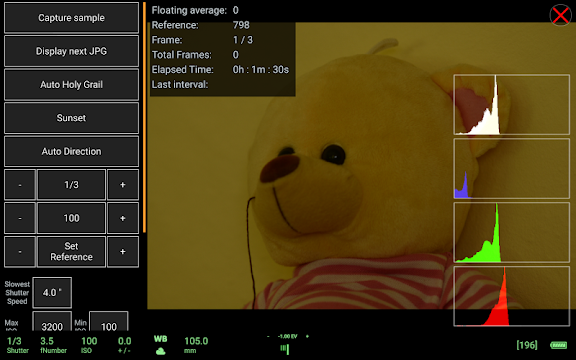Tap the [196] remaining shots counter
The height and width of the screenshot is (360, 576).
(527, 345)
